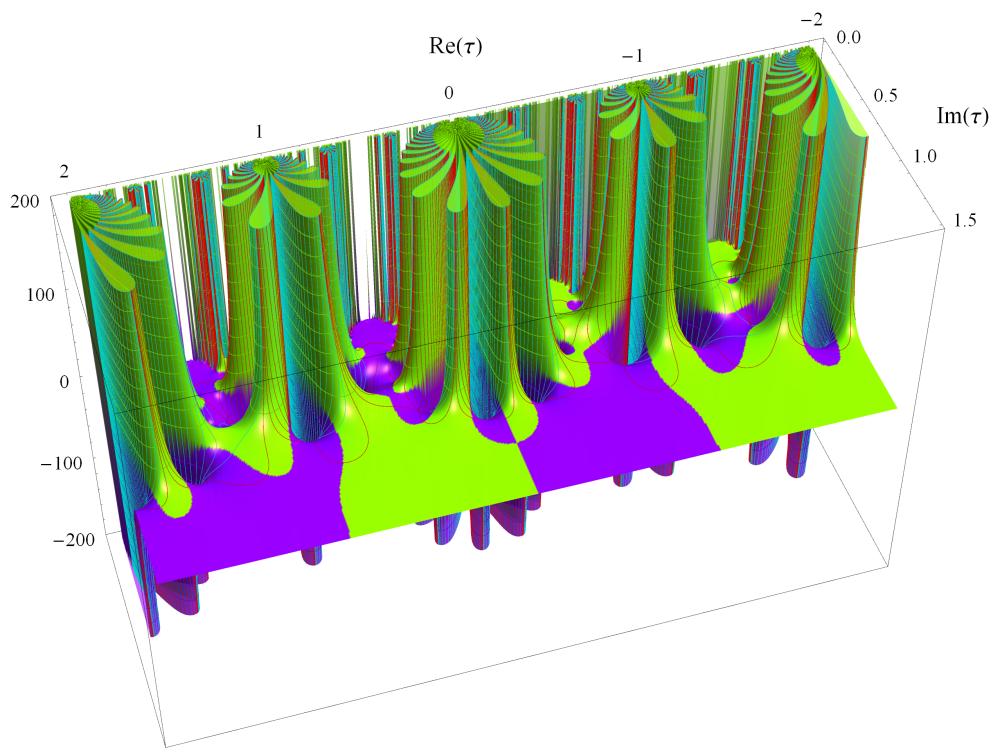The width and height of the screenshot is (1000, 756).
Task: Click tick label −1 on the Re(τ) axis
Action: click(631, 55)
